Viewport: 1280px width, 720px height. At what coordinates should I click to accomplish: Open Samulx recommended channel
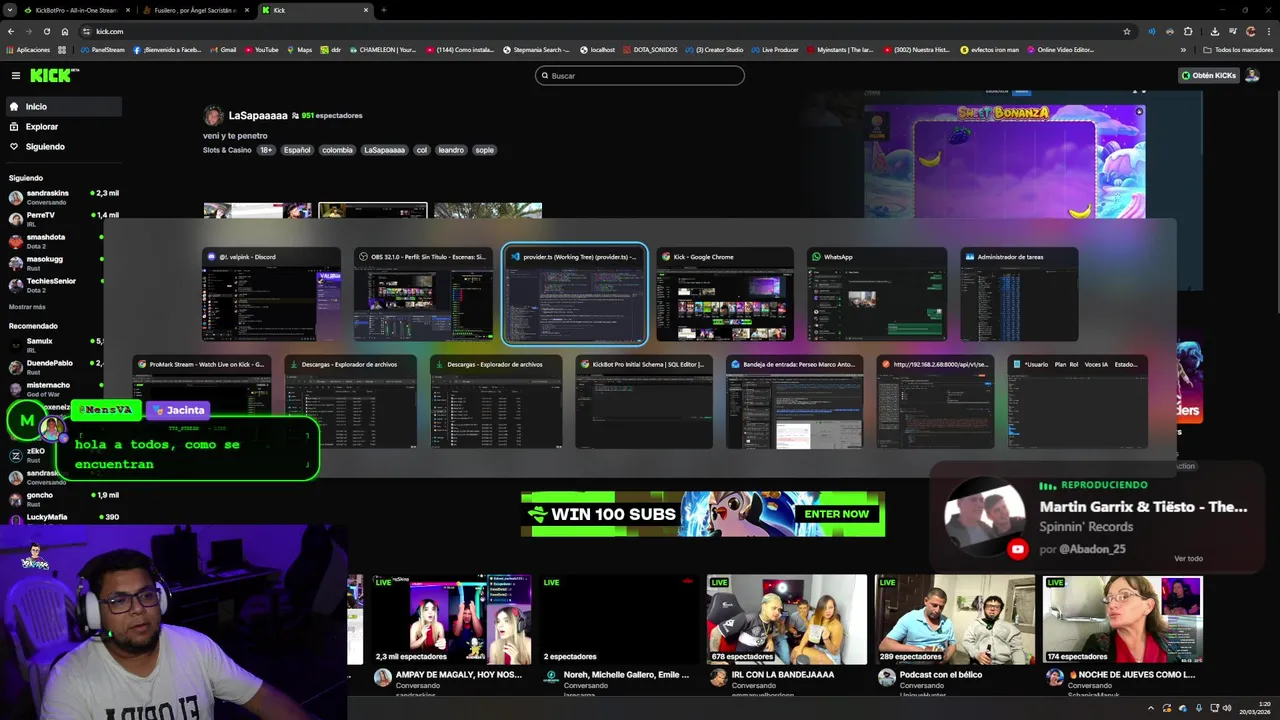pos(62,345)
